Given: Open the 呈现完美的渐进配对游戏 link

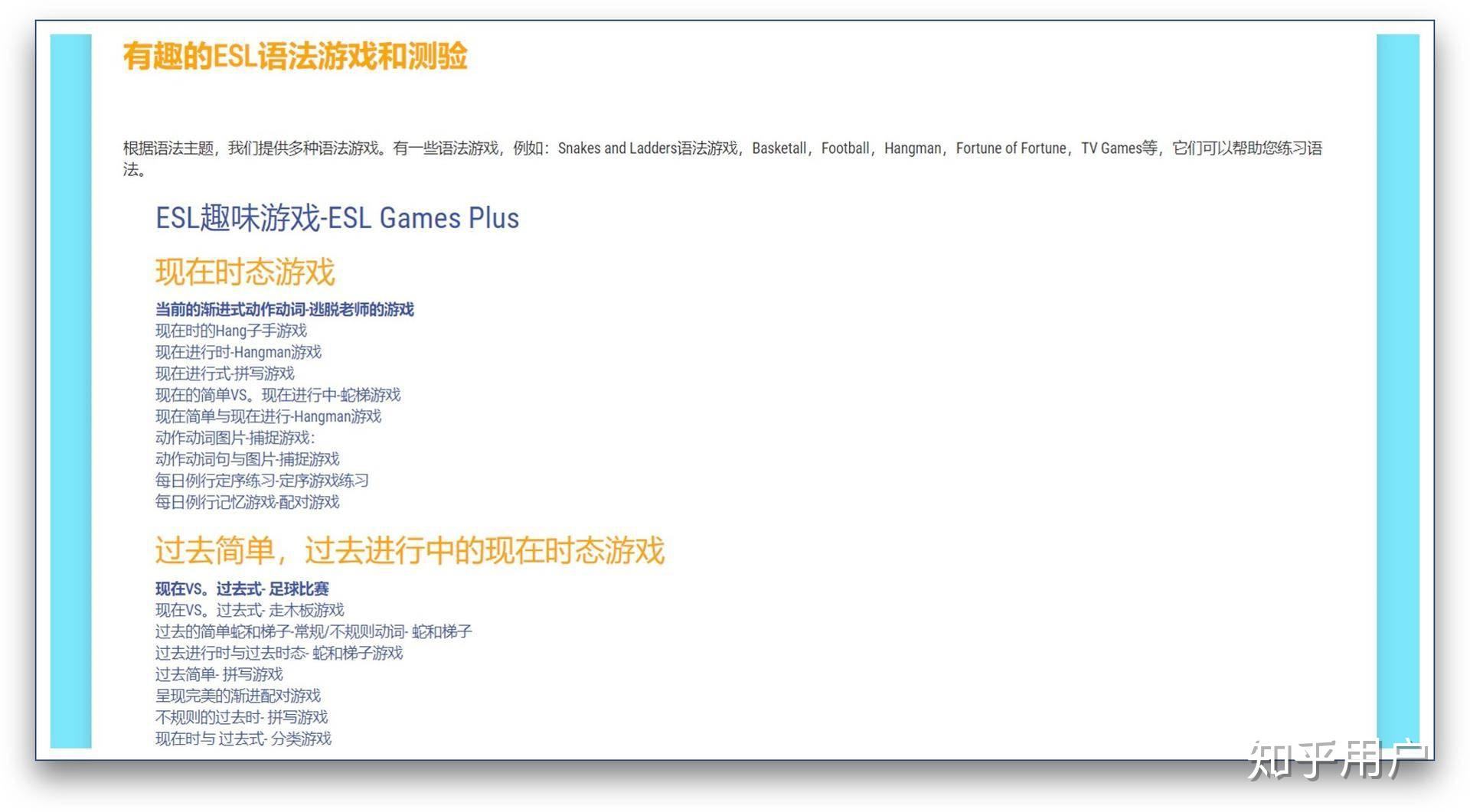Looking at the screenshot, I should [237, 696].
